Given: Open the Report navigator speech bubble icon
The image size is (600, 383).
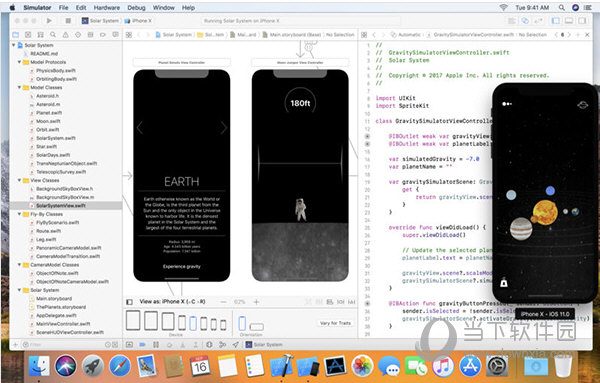Looking at the screenshot, I should tap(115, 34).
